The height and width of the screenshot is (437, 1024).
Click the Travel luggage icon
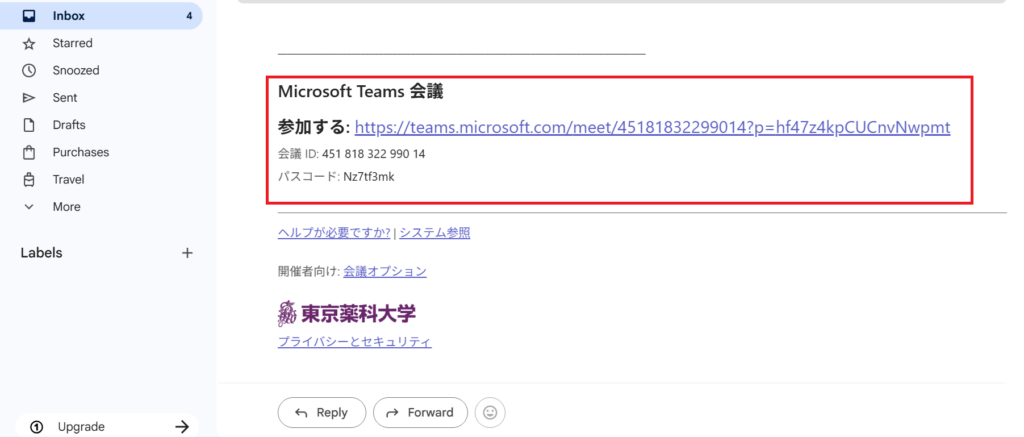point(29,180)
